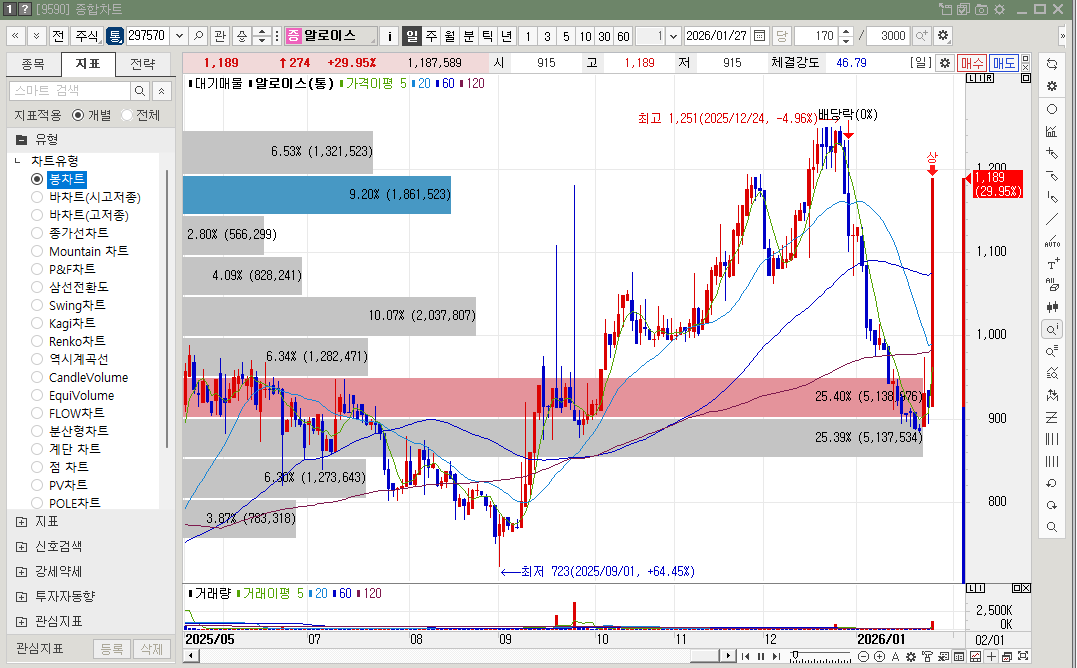Click the gear icon in the bottom chart toolbar
The image size is (1077, 668).
(911, 656)
